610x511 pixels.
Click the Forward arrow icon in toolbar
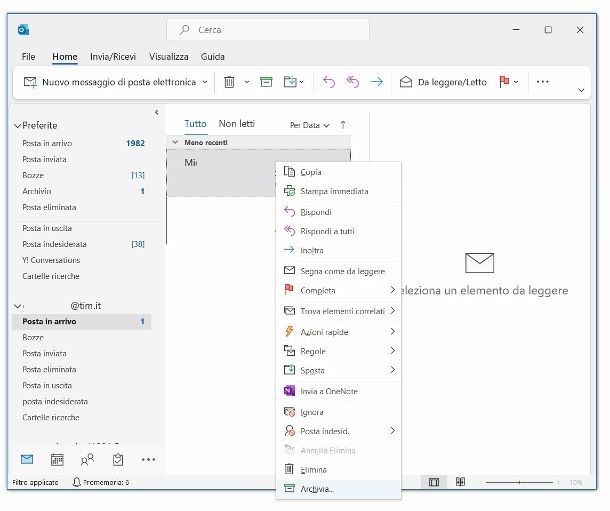(x=376, y=82)
